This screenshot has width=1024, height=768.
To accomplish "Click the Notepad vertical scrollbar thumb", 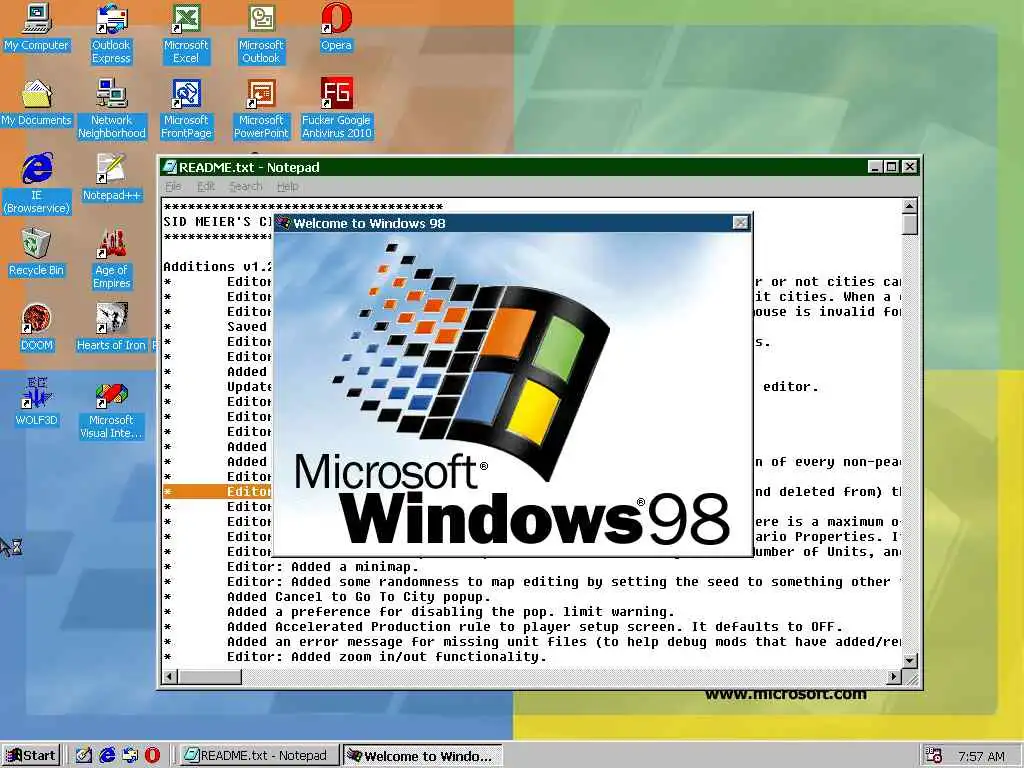I will (x=909, y=224).
